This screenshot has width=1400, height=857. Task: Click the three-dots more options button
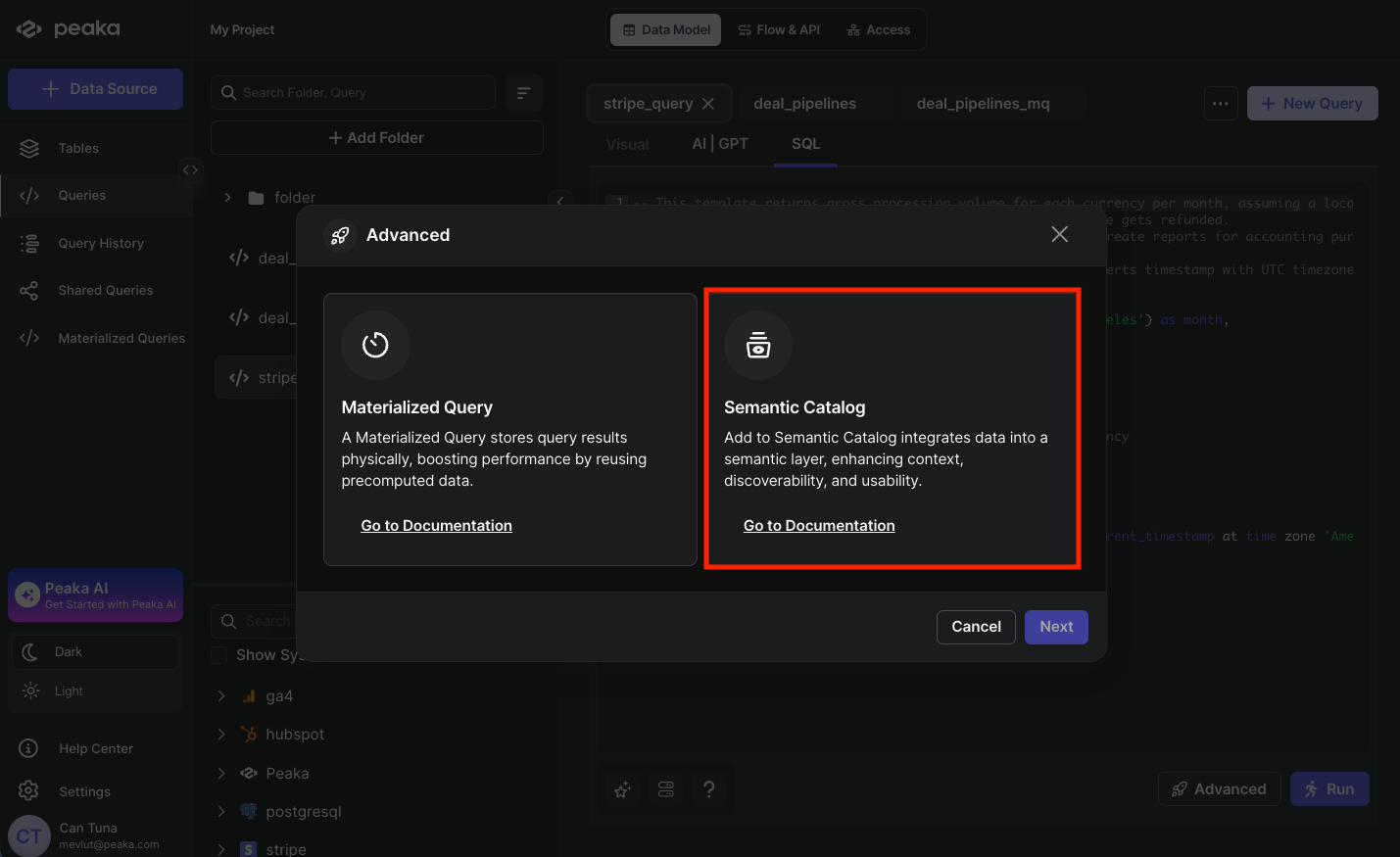click(1220, 104)
